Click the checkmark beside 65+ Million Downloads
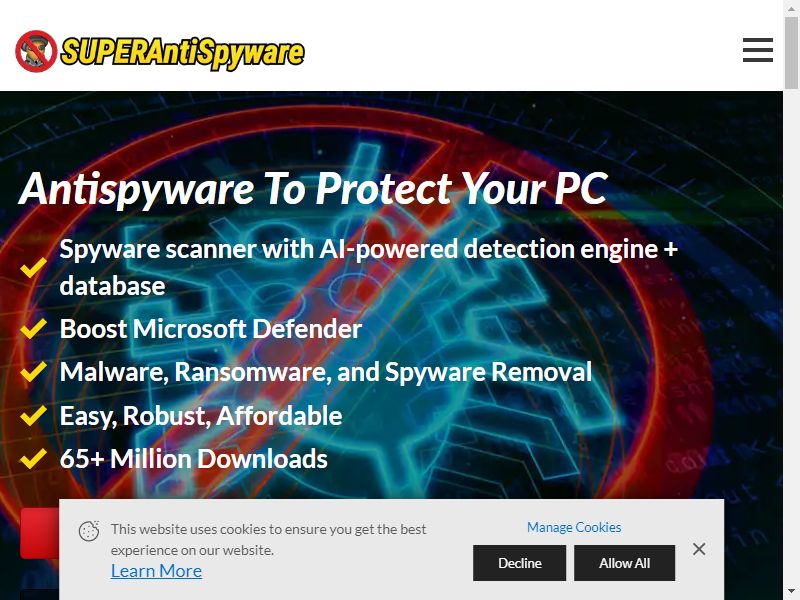 click(34, 459)
